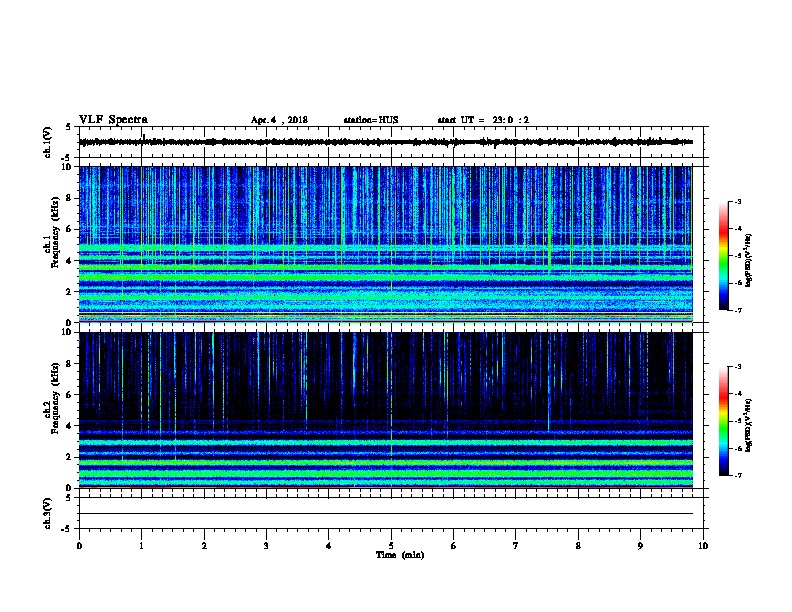Click the "8" kHz tick on ch.2 frequency axis
The image size is (792, 612).
[69, 364]
